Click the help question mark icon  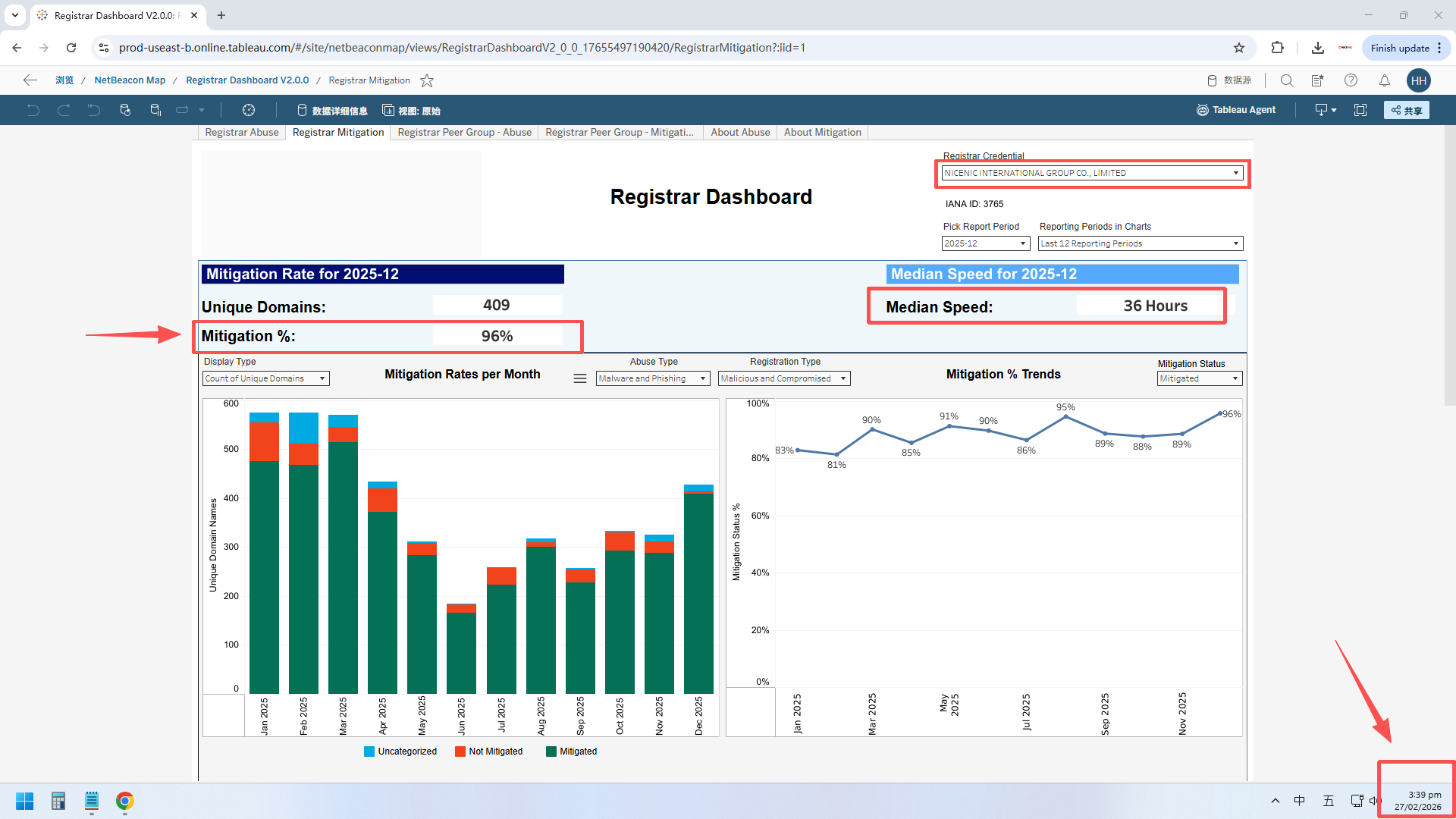tap(1351, 80)
